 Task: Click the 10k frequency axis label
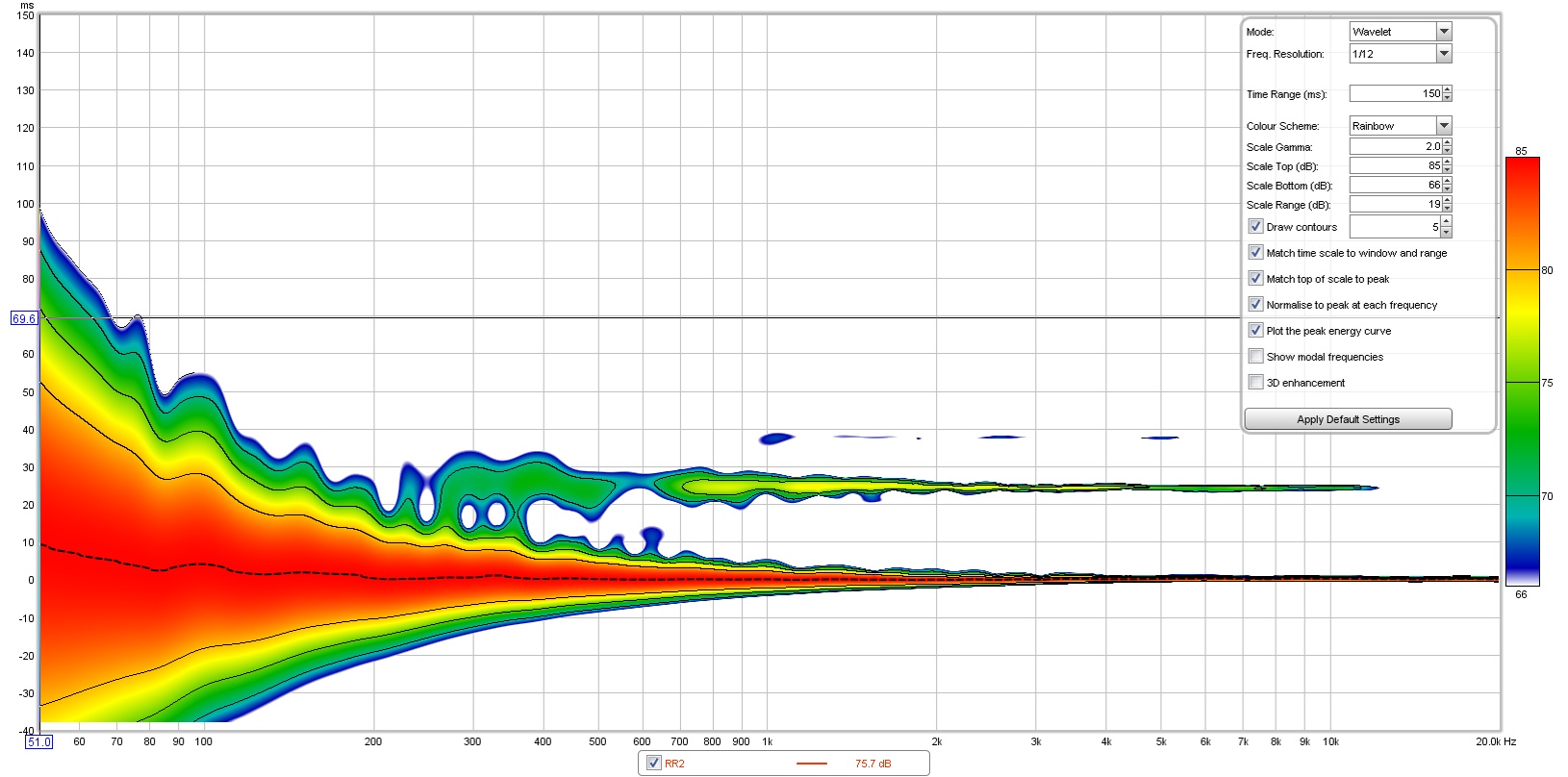click(x=1330, y=741)
